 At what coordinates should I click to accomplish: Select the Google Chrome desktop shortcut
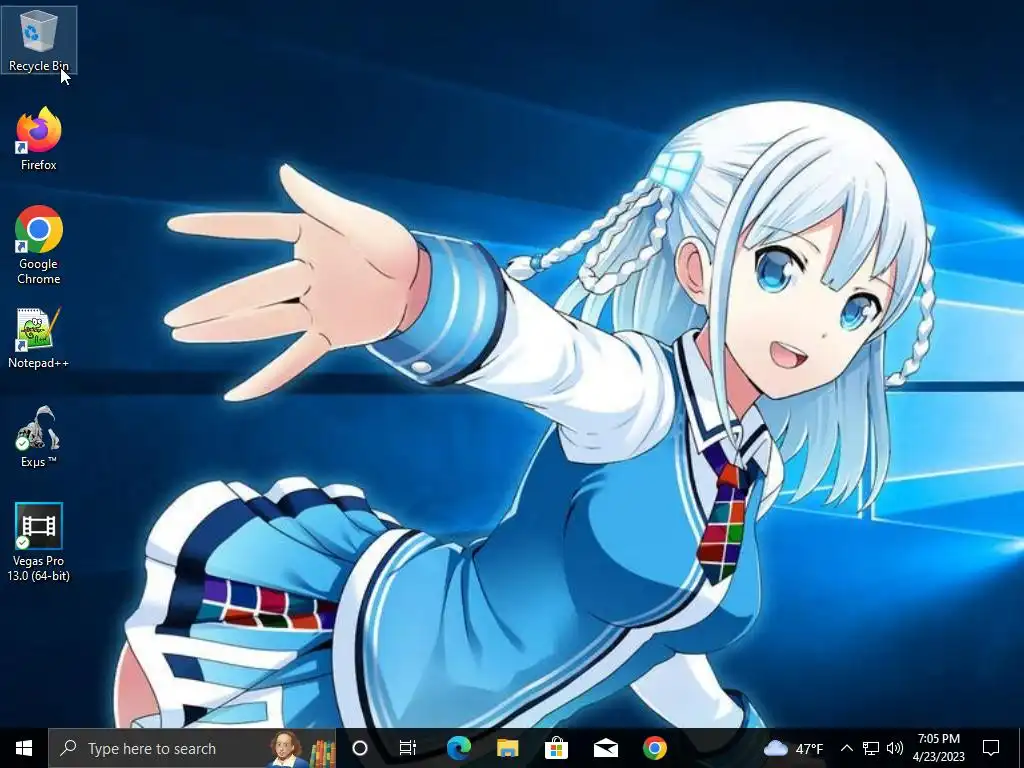tap(39, 245)
